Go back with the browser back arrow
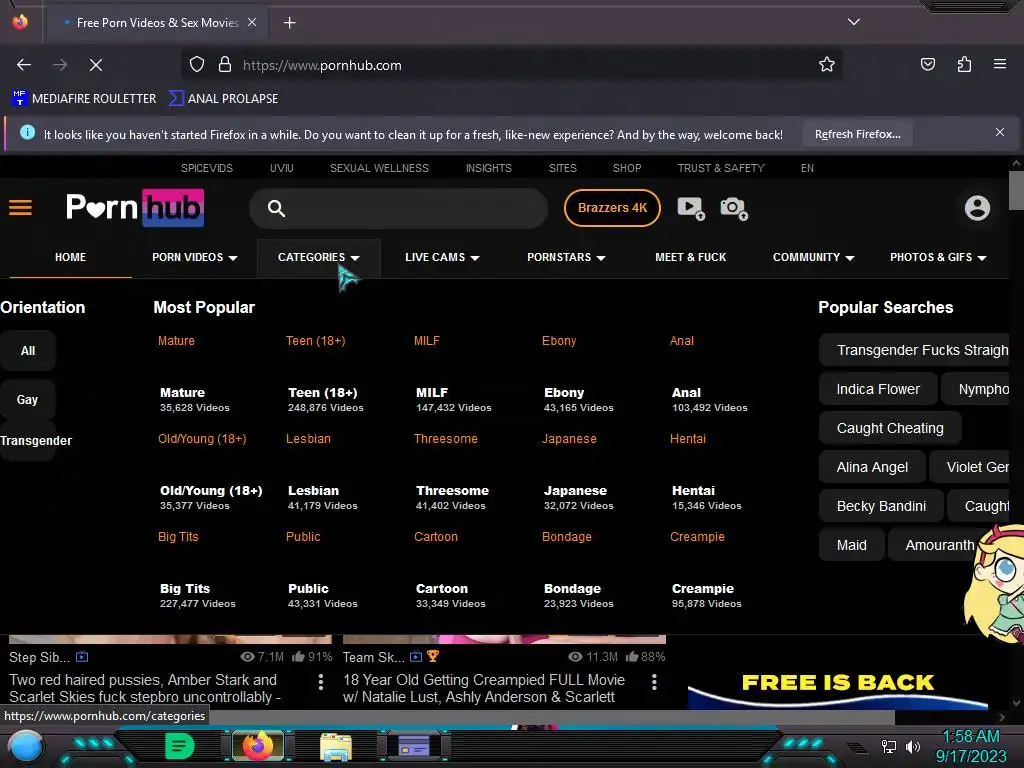Viewport: 1024px width, 768px height. pyautogui.click(x=24, y=65)
